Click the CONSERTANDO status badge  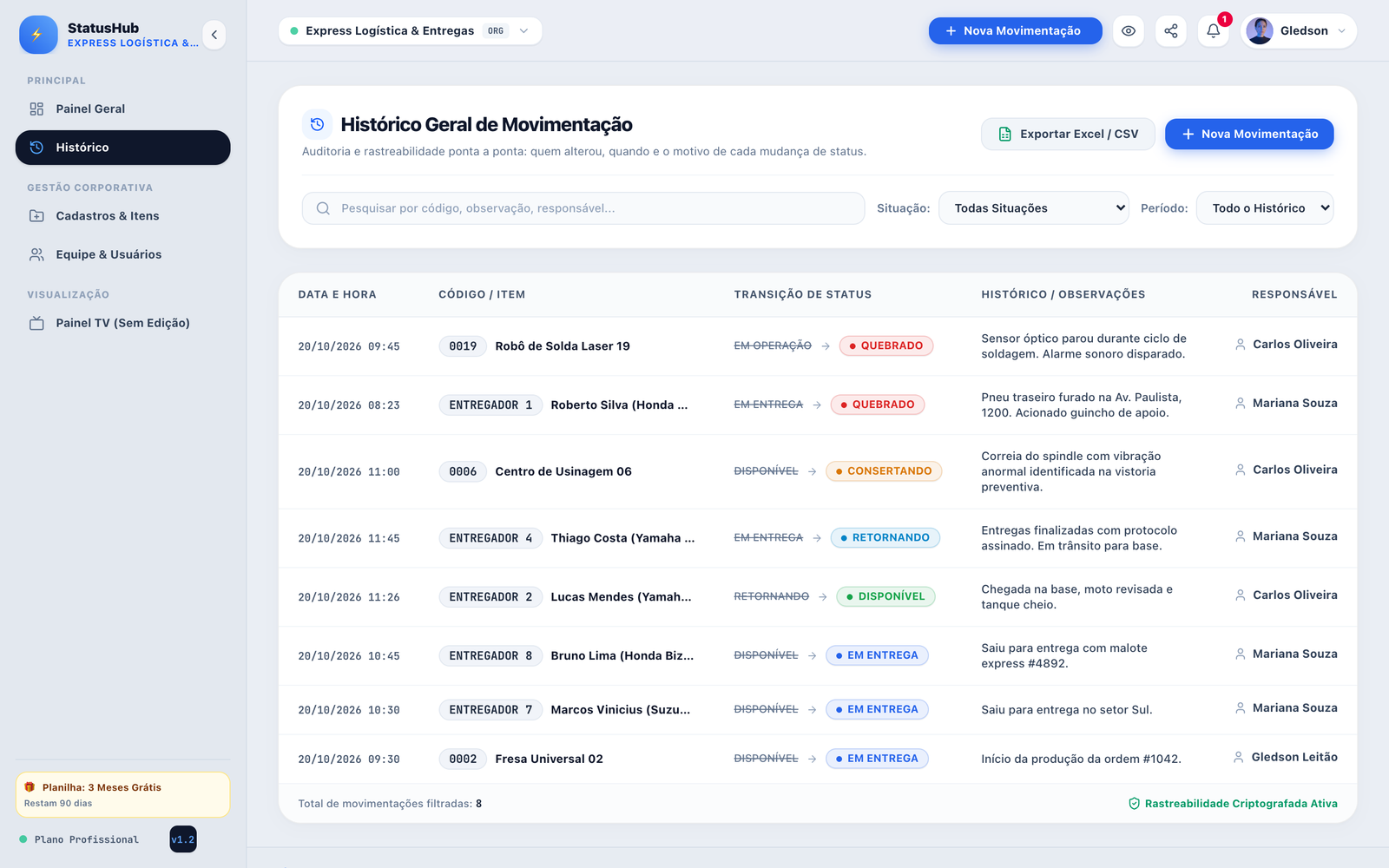coord(884,471)
